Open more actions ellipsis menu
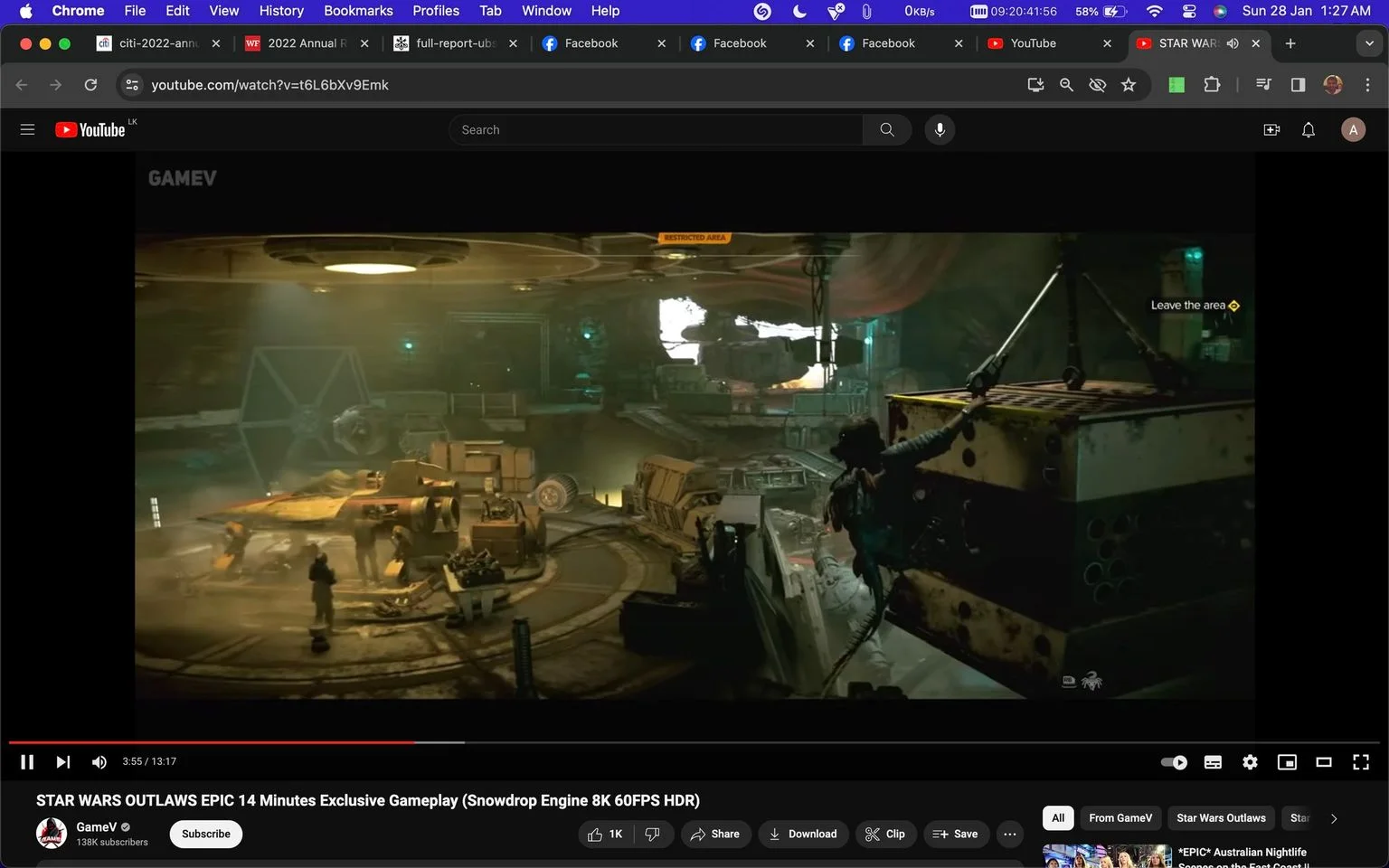This screenshot has width=1389, height=868. point(1010,835)
